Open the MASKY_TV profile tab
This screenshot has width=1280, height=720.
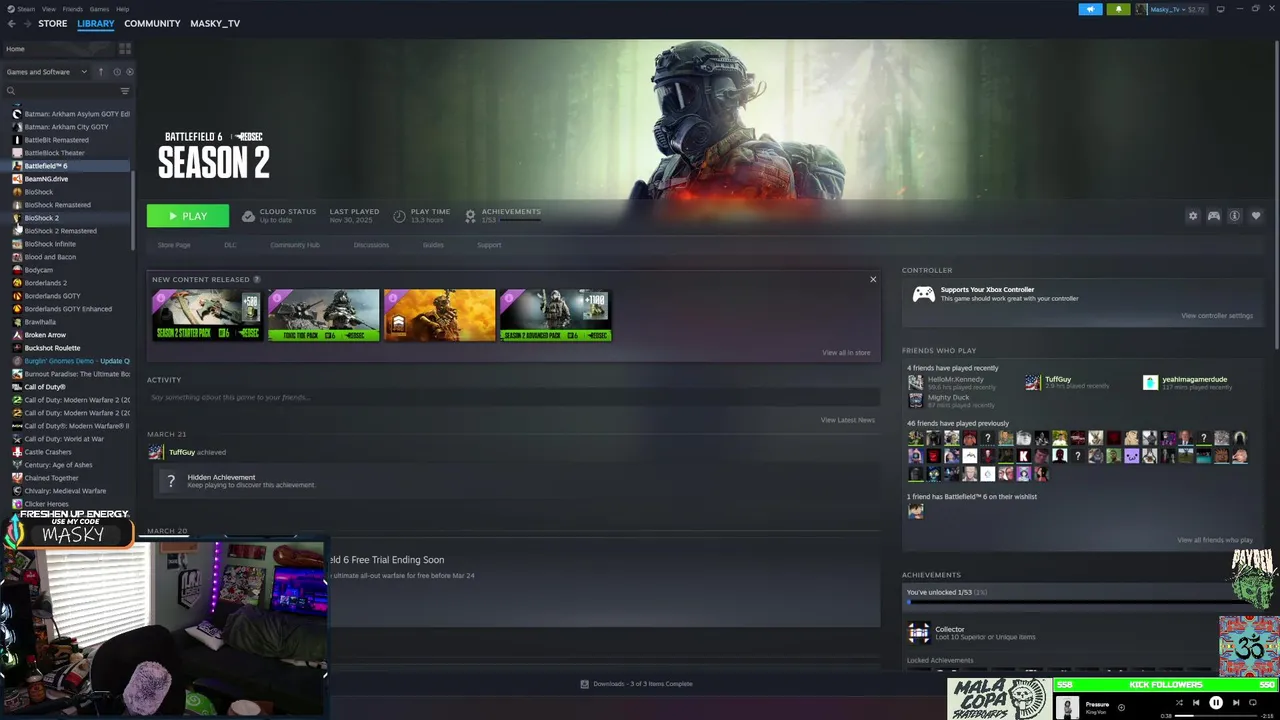click(215, 23)
